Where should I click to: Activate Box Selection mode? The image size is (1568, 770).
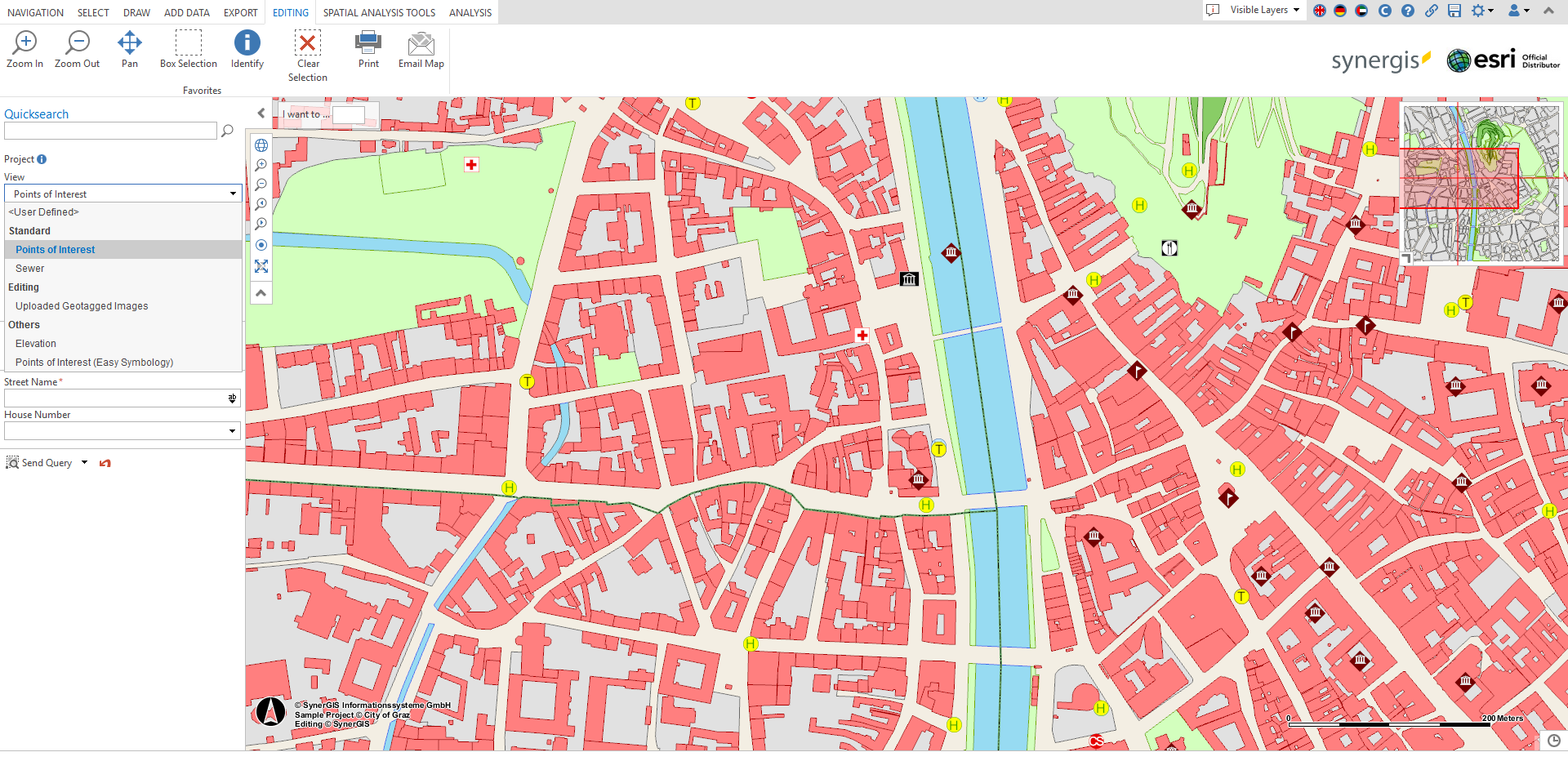(x=188, y=49)
